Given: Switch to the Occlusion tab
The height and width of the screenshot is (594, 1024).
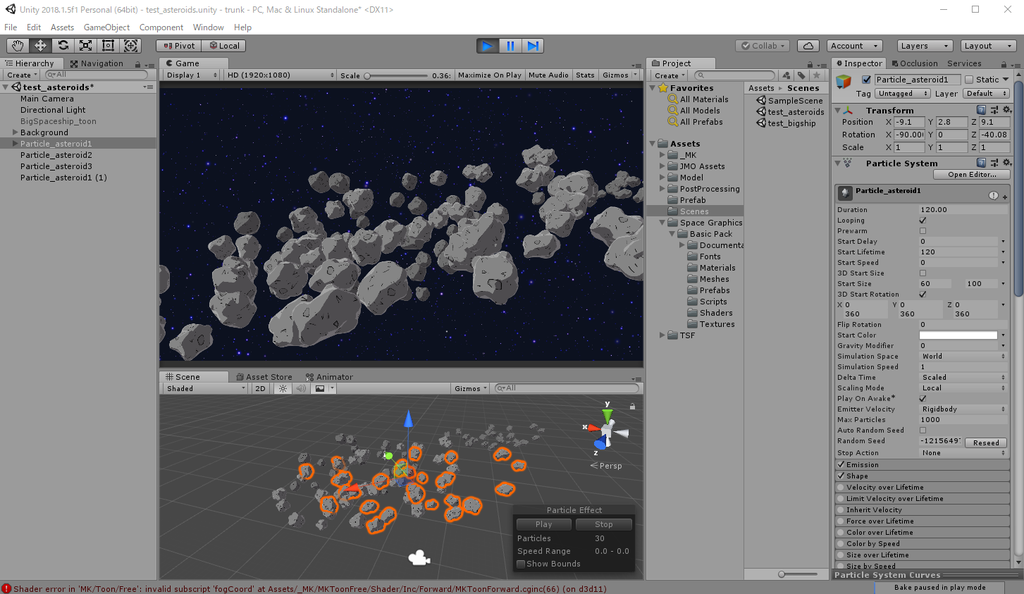Looking at the screenshot, I should (x=914, y=63).
